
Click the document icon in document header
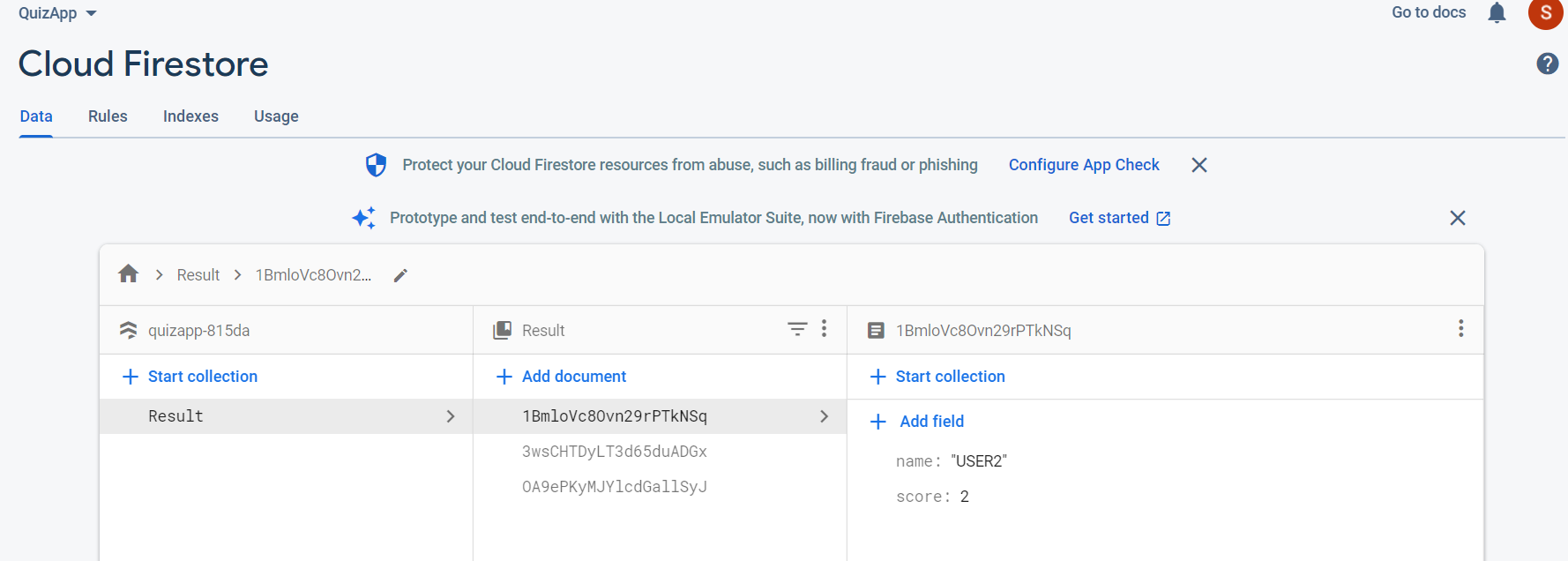tap(876, 331)
